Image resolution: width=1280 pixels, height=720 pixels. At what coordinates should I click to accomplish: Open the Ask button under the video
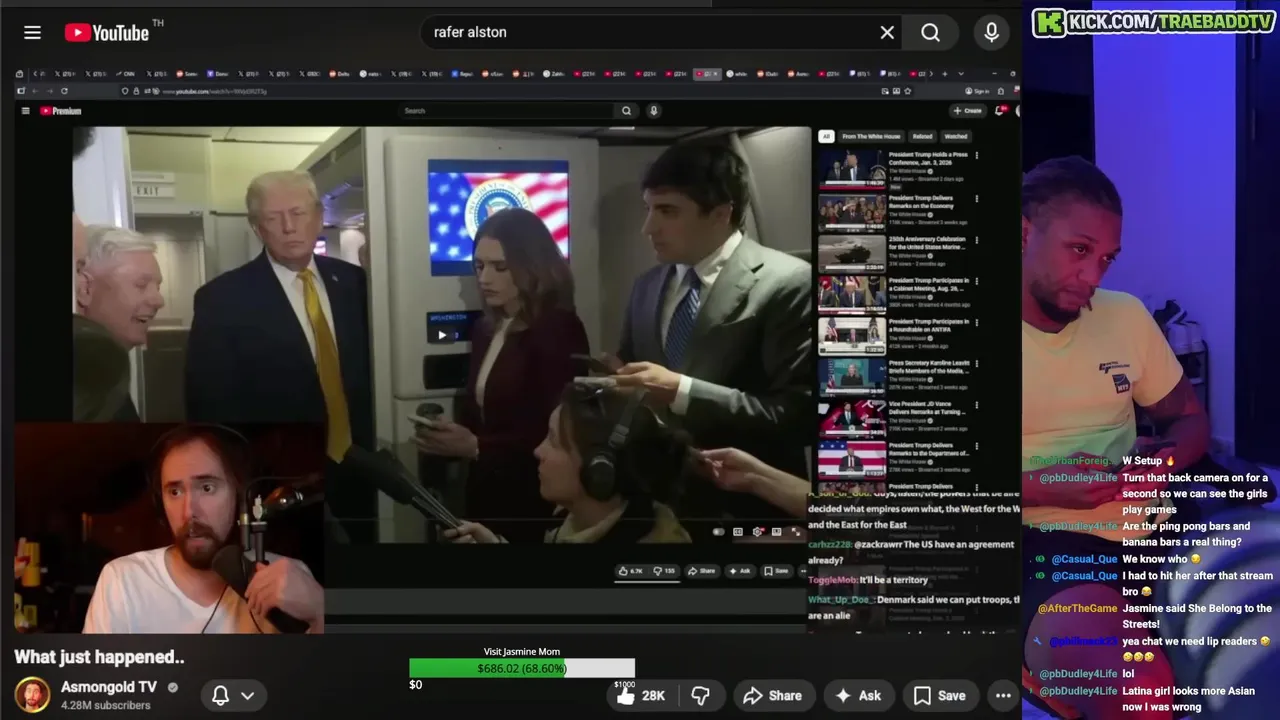858,695
